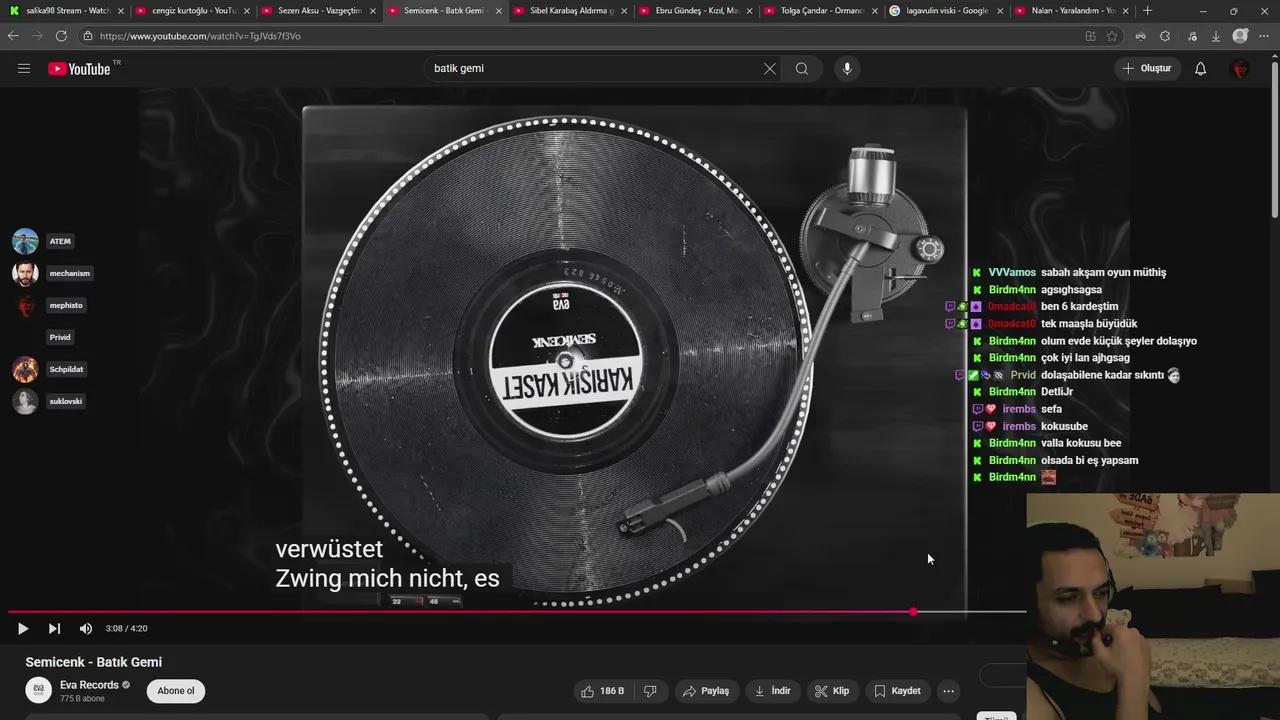The image size is (1280, 720).
Task: Switch to Ebru Gündeş Kızıl tab
Action: (694, 11)
